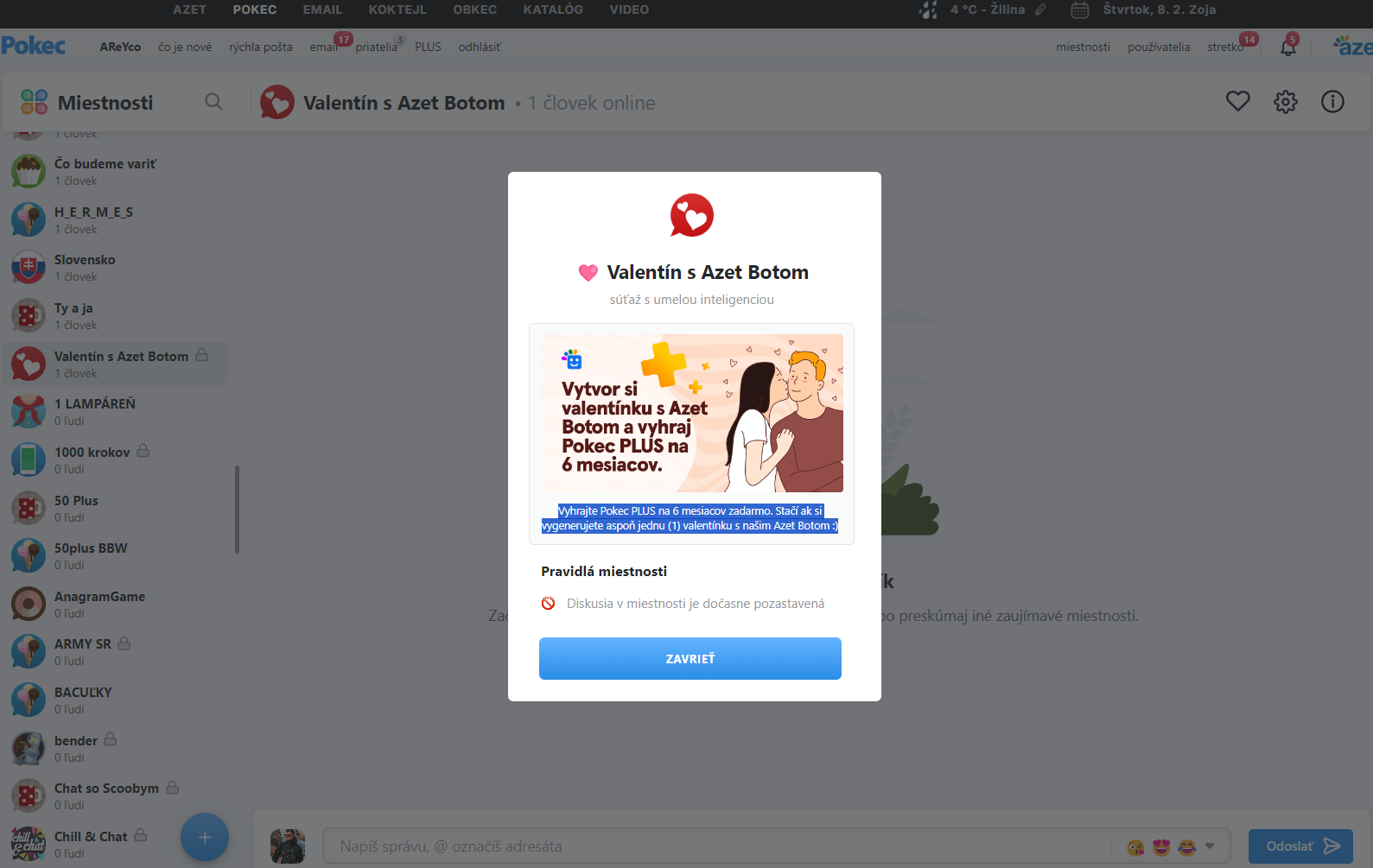Open the heart favorite icon in room header
The width and height of the screenshot is (1373, 868).
coord(1237,102)
